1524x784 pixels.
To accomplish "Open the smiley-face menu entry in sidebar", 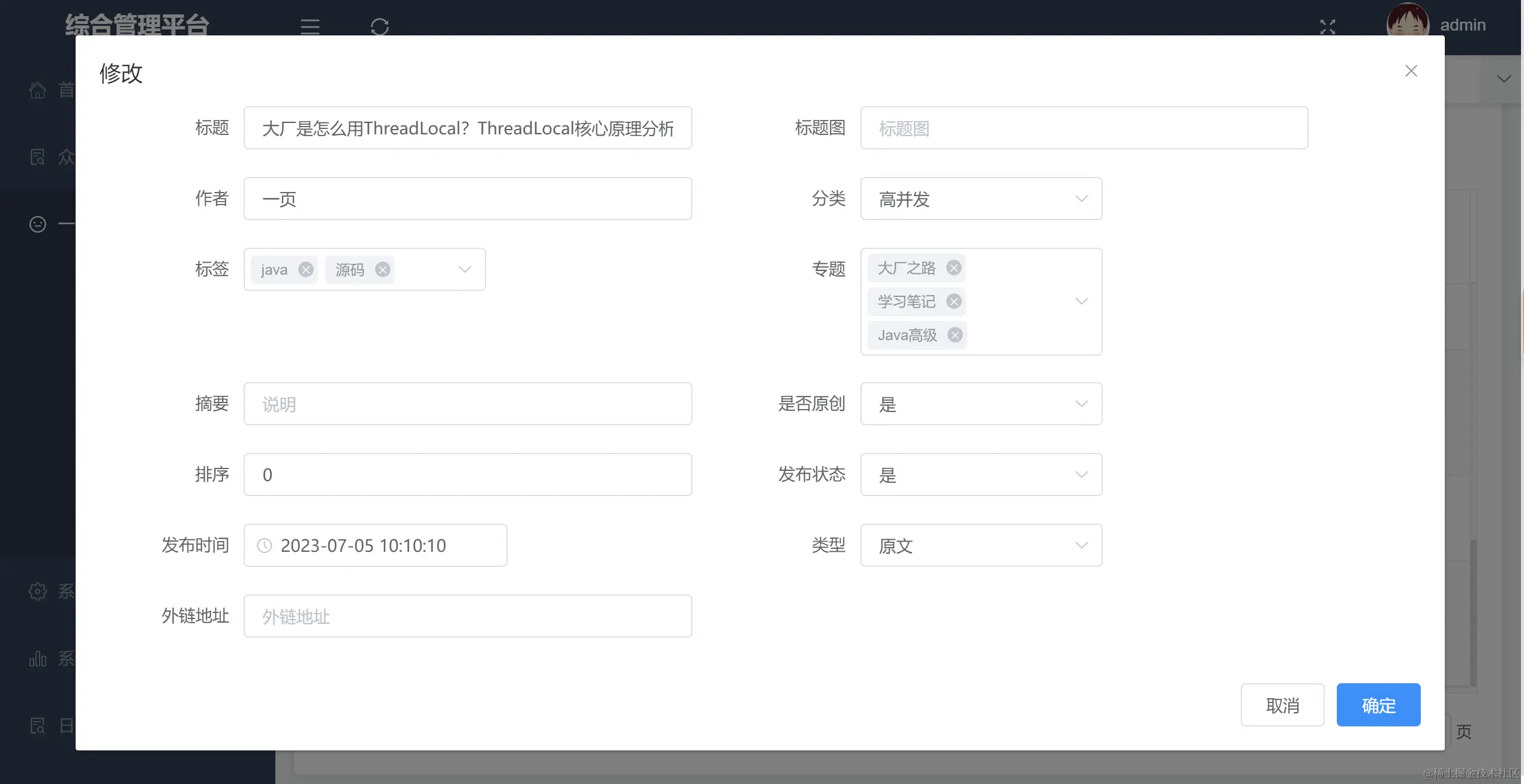I will coord(37,224).
